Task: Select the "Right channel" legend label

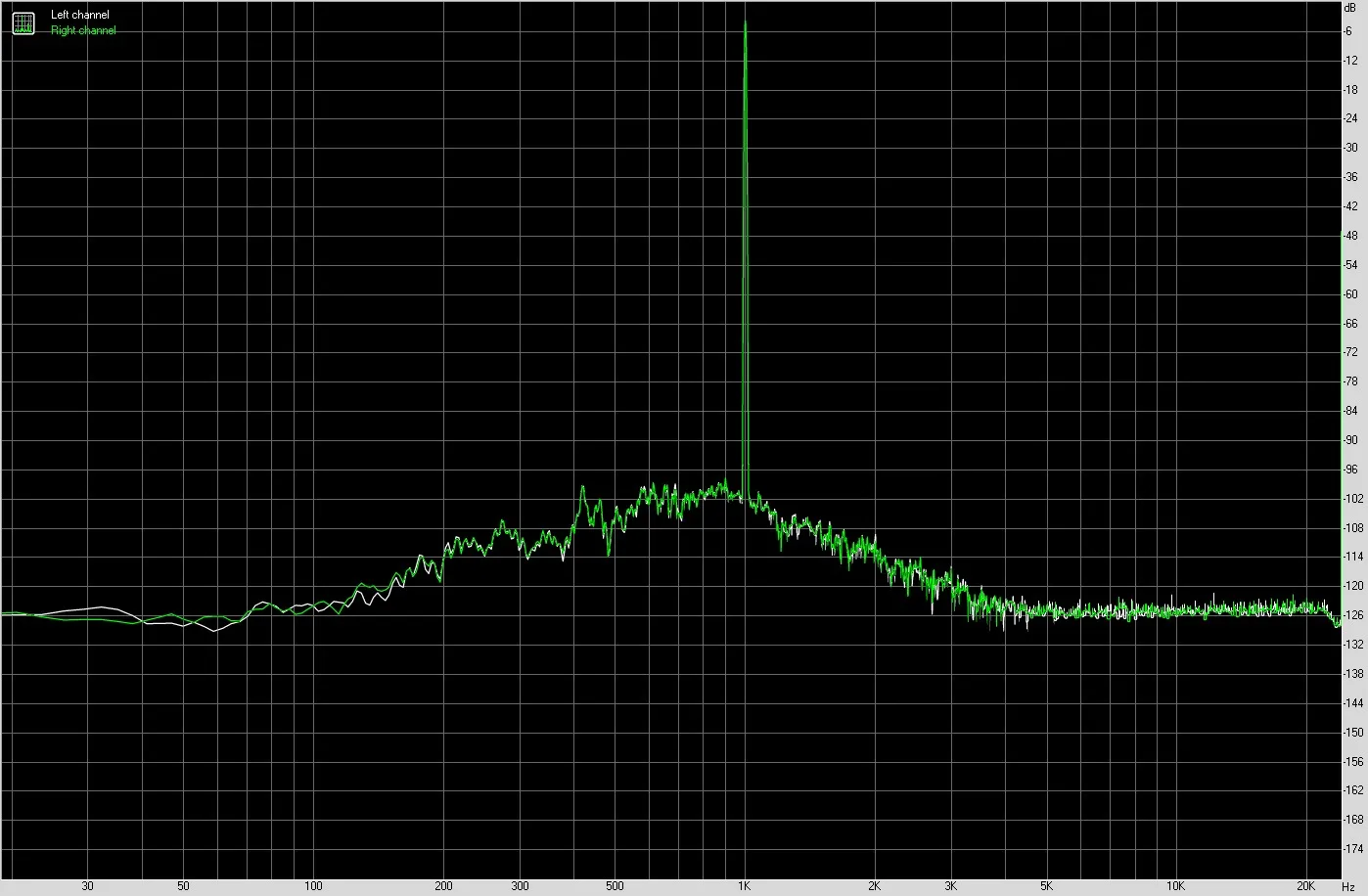Action: 83,30
